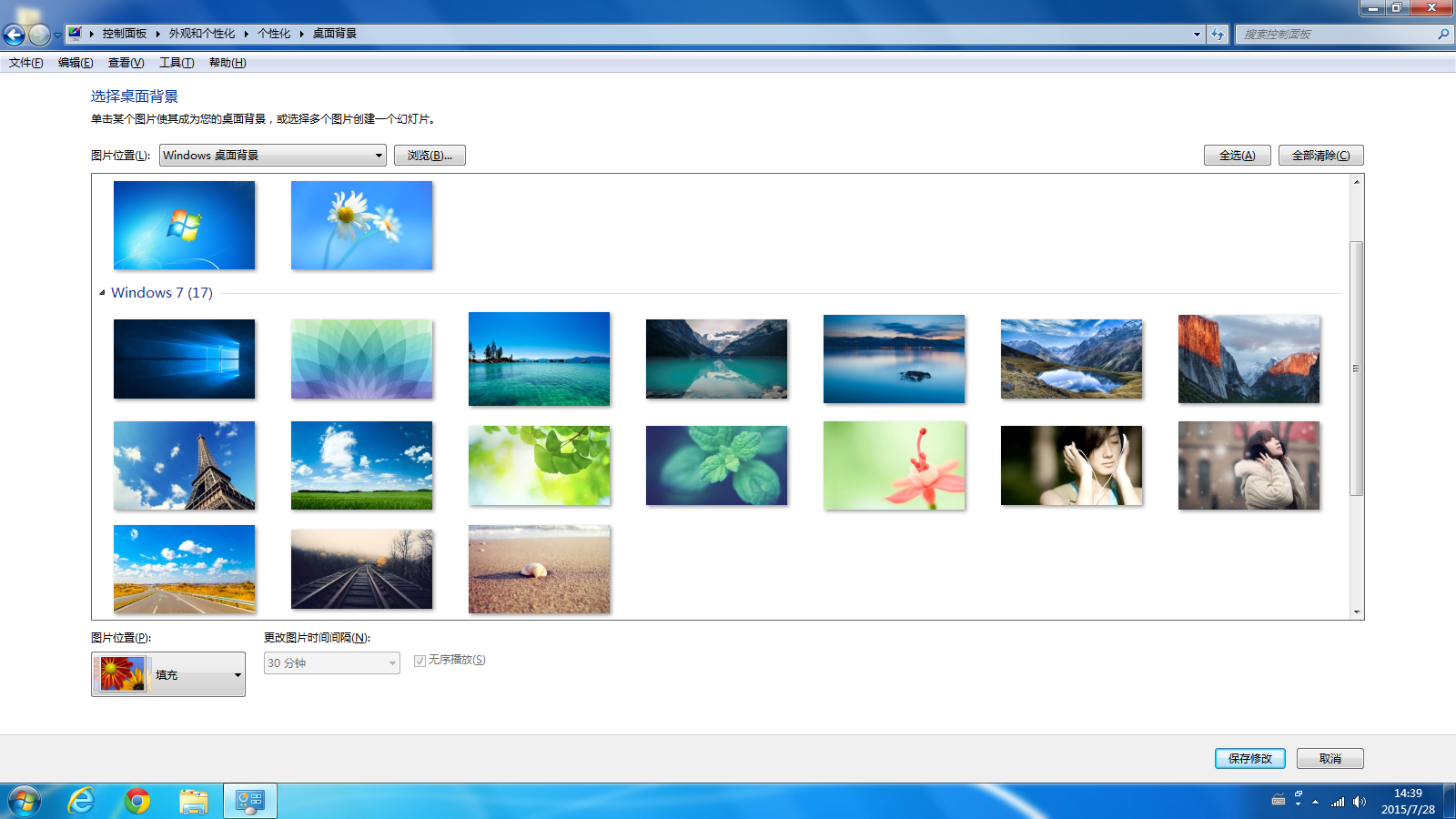Screen dimensions: 1456x819
Task: Launch Google Chrome from taskbar
Action: (137, 801)
